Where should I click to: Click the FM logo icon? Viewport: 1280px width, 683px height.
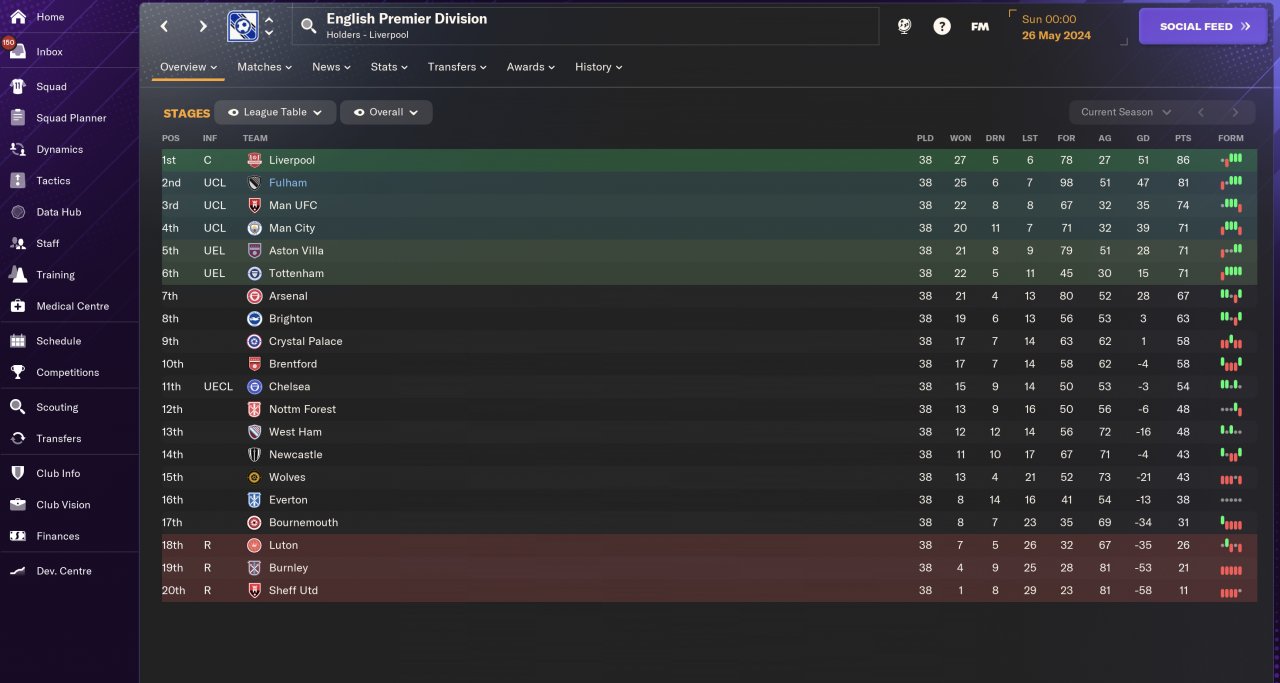click(x=980, y=27)
